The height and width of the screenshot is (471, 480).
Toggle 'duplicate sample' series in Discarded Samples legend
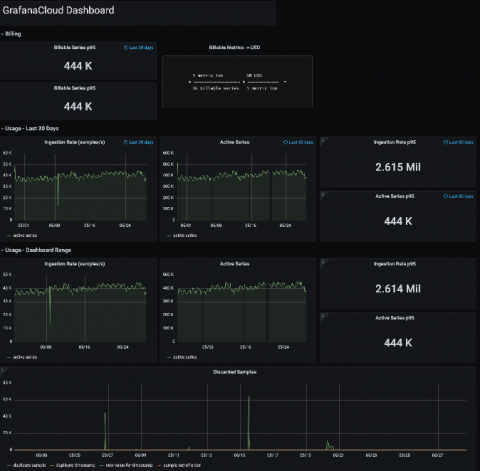(x=29, y=465)
